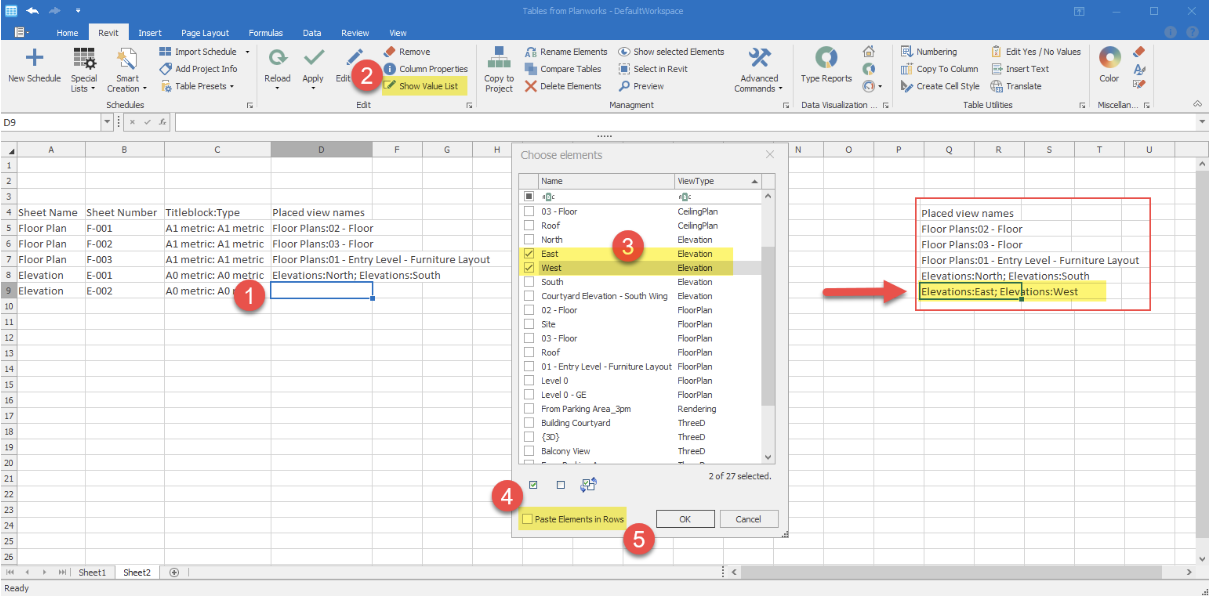Click the Preview magnifier command

(x=641, y=86)
